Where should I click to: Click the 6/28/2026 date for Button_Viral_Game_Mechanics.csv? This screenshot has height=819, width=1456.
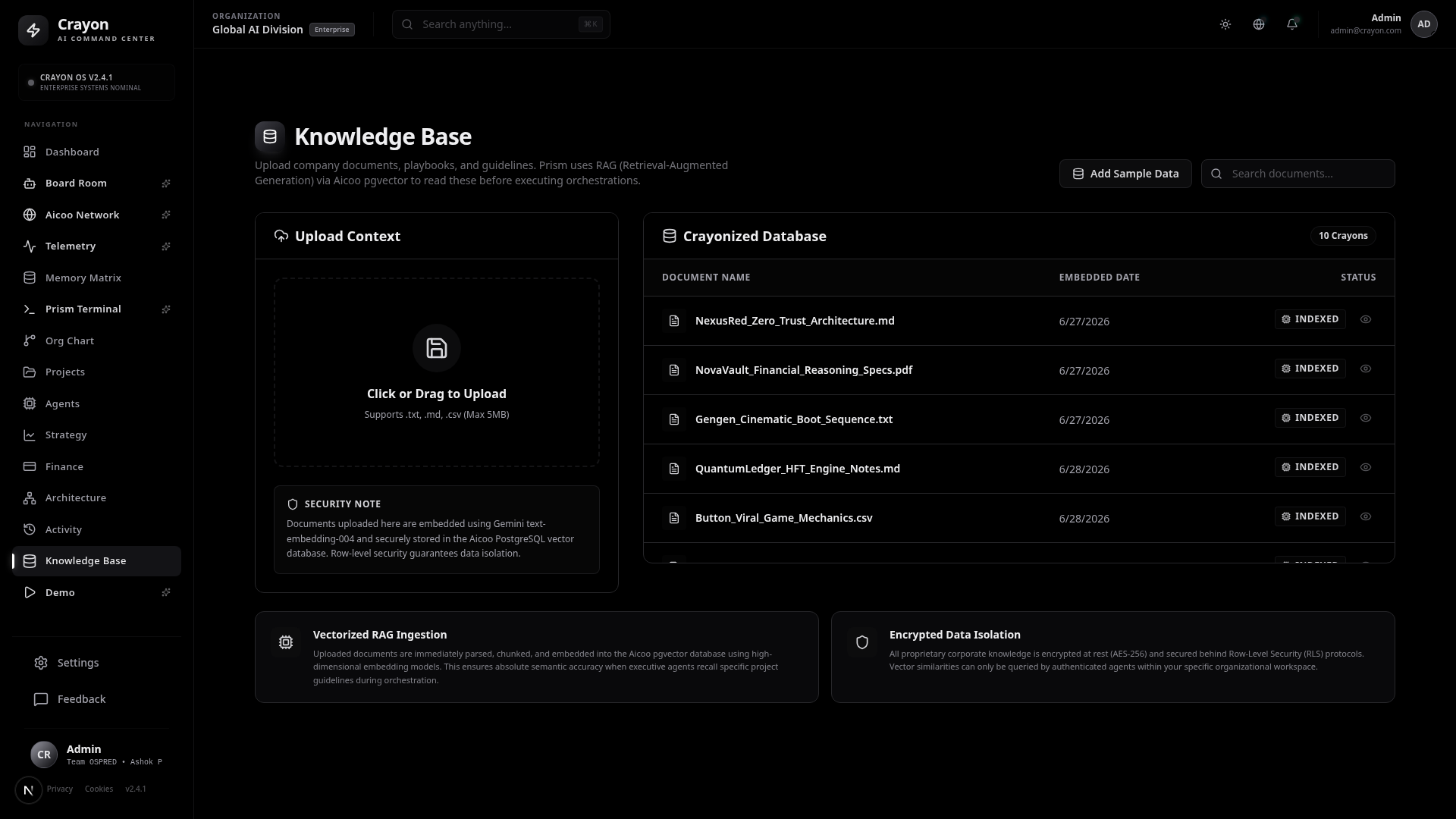[x=1084, y=519]
